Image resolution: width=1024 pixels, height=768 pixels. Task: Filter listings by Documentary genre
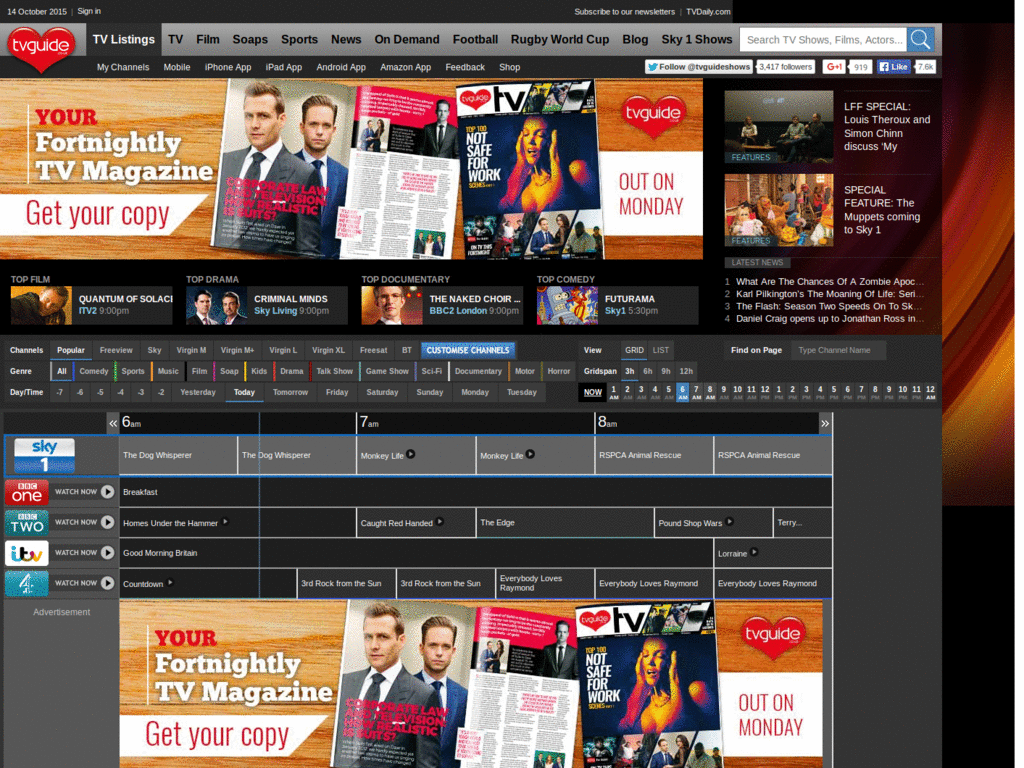(478, 371)
